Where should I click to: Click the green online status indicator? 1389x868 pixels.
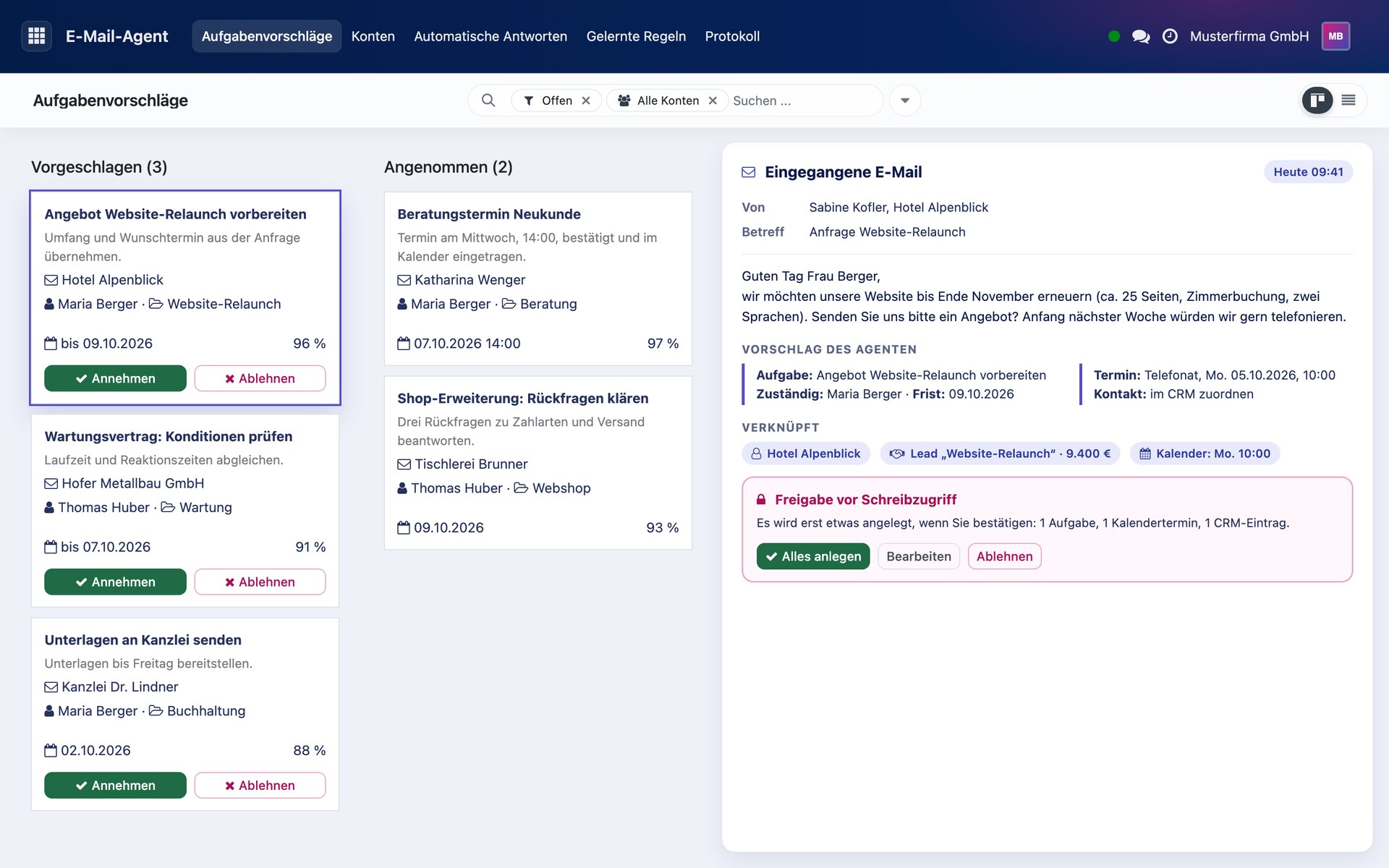(1114, 36)
